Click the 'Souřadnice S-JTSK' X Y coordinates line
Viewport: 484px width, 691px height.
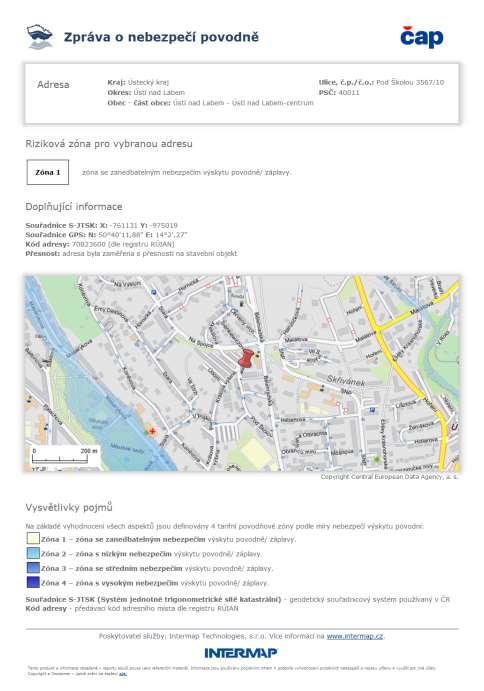pyautogui.click(x=101, y=225)
